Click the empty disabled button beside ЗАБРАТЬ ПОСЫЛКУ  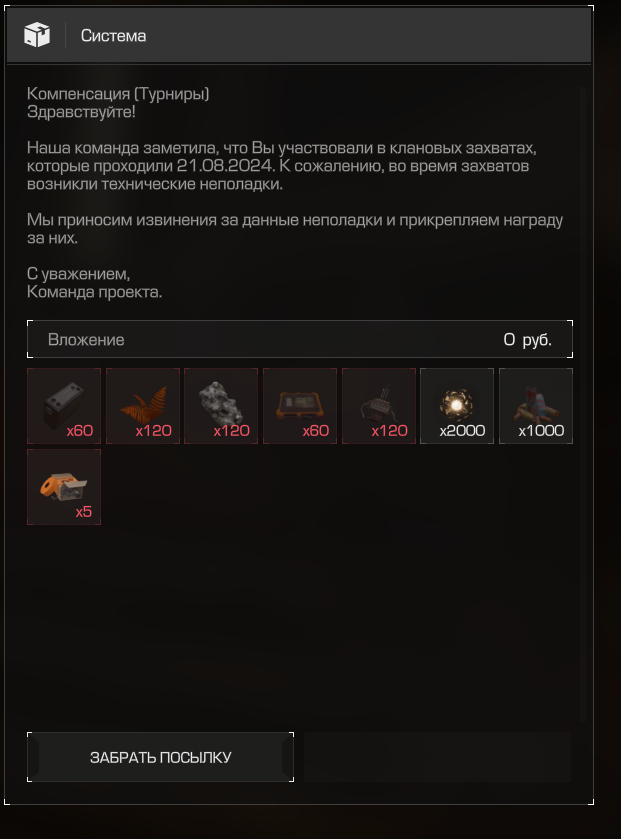click(438, 757)
